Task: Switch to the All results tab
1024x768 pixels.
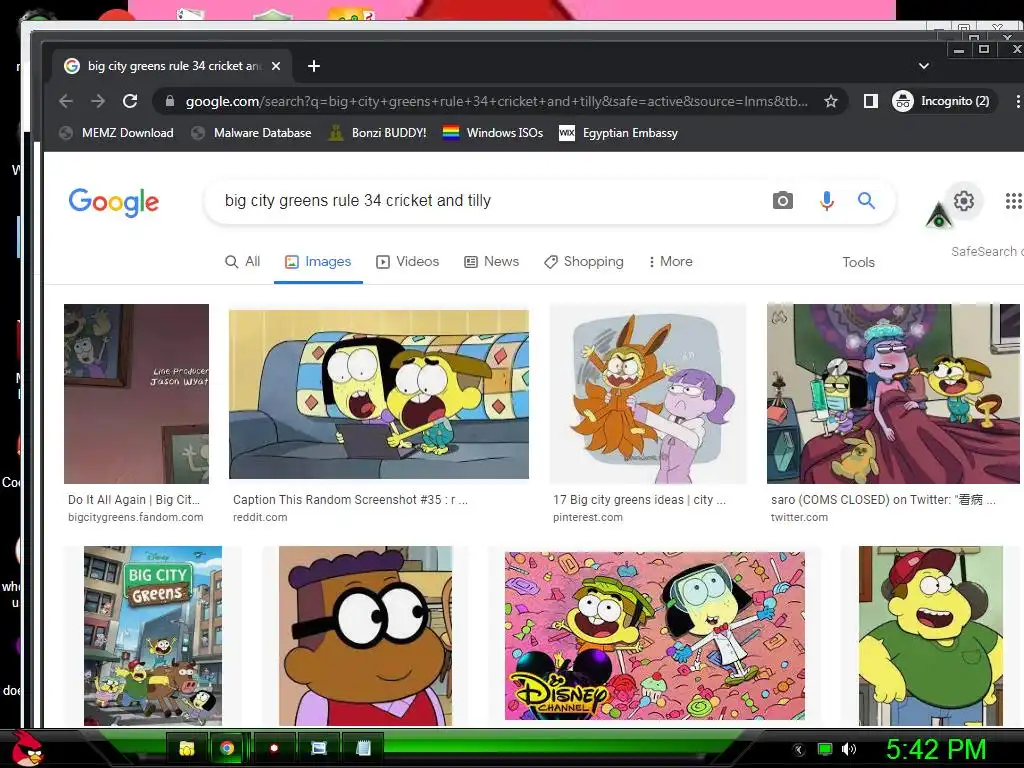Action: [242, 262]
